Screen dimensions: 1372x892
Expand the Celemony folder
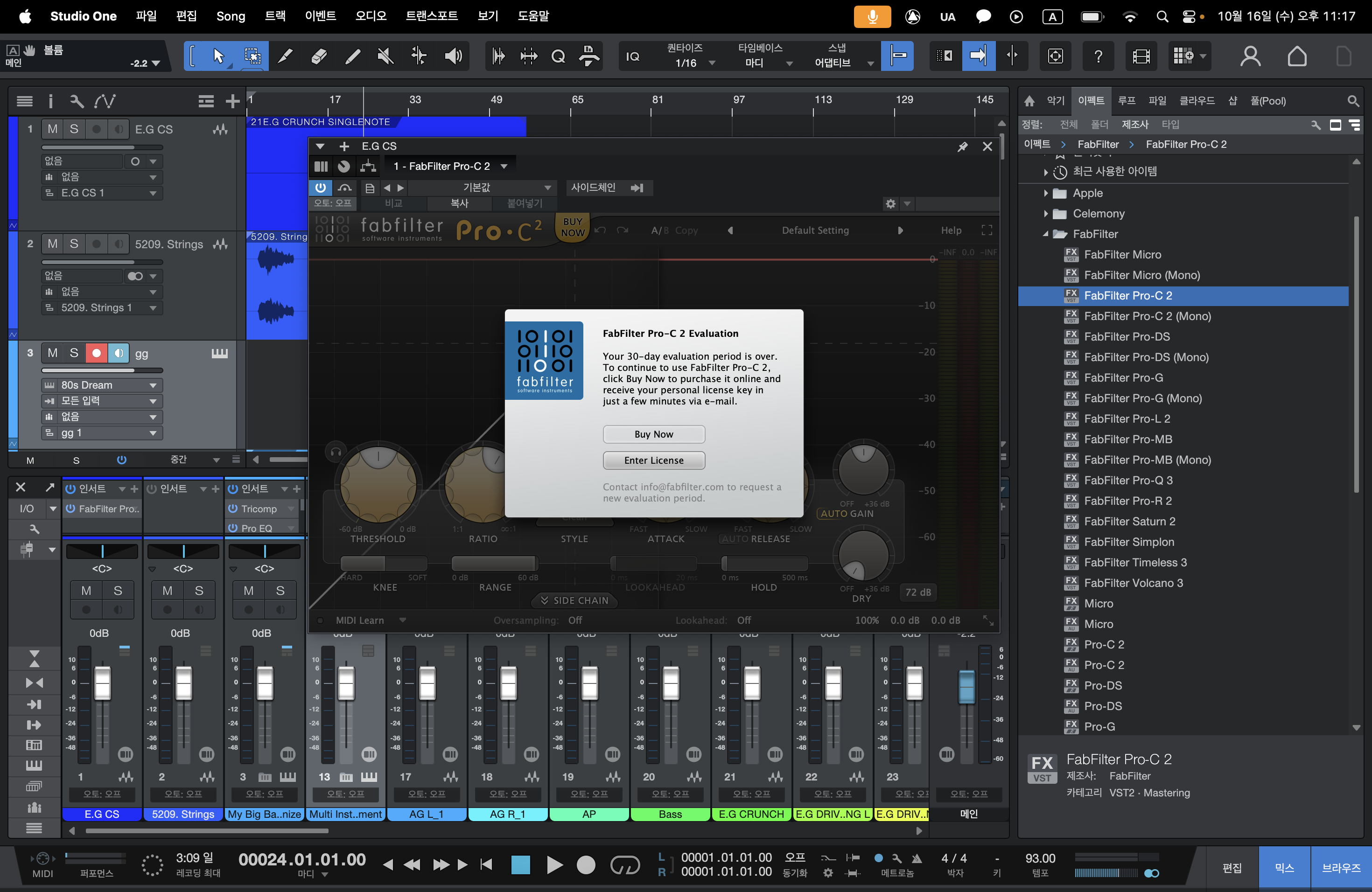[x=1046, y=214]
